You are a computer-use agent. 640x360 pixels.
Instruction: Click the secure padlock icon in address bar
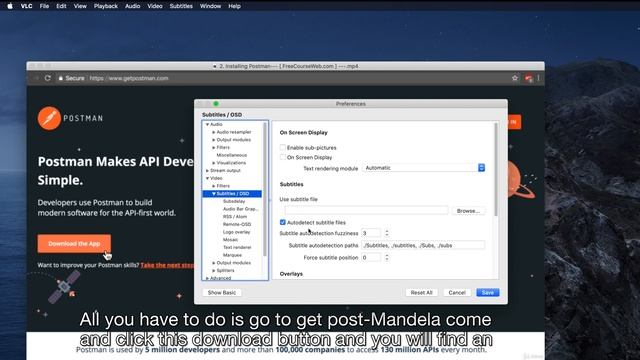60,78
